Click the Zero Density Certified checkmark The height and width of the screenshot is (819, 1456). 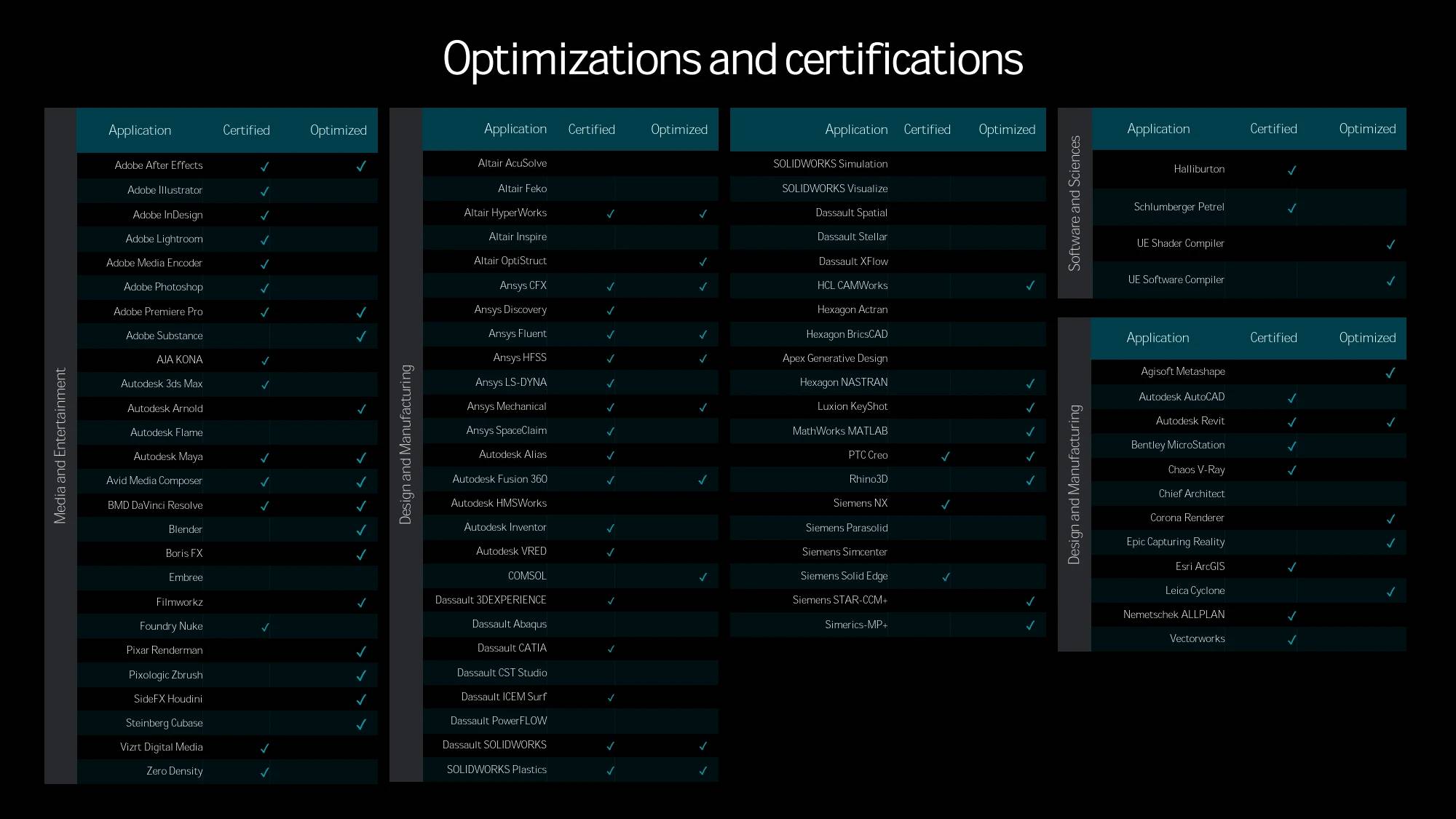264,772
